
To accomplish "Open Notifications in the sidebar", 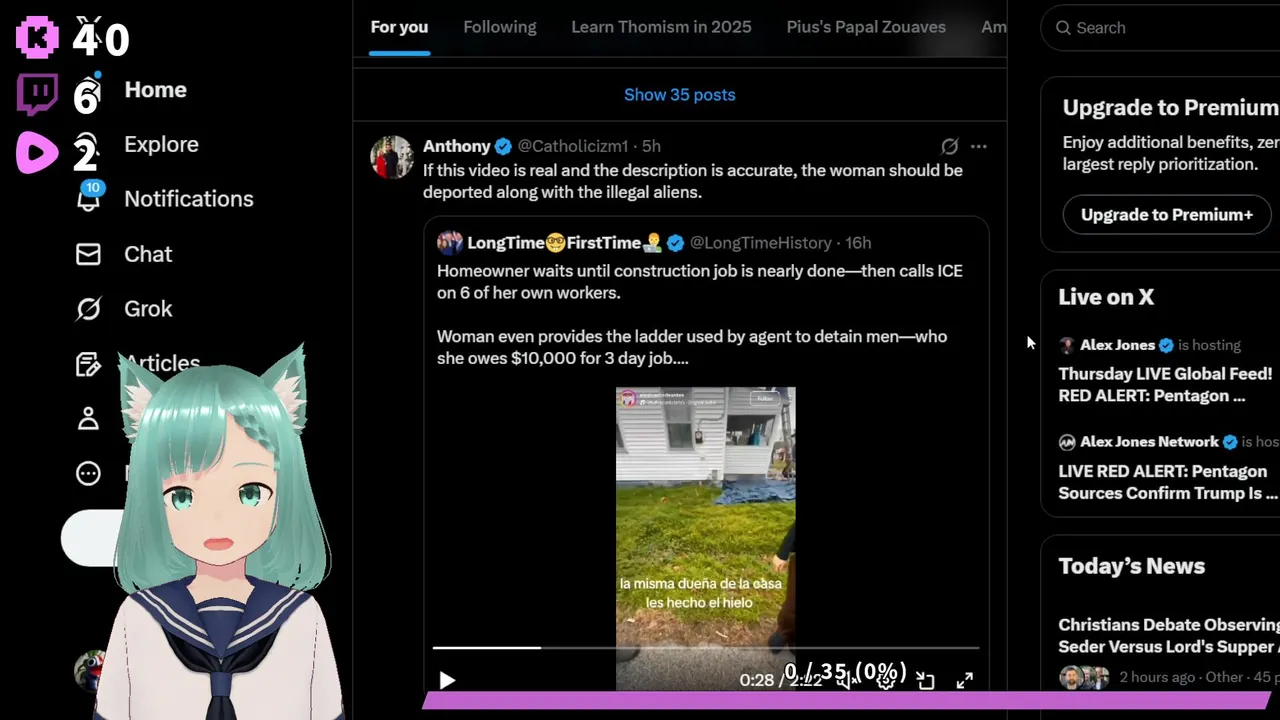I will [188, 199].
